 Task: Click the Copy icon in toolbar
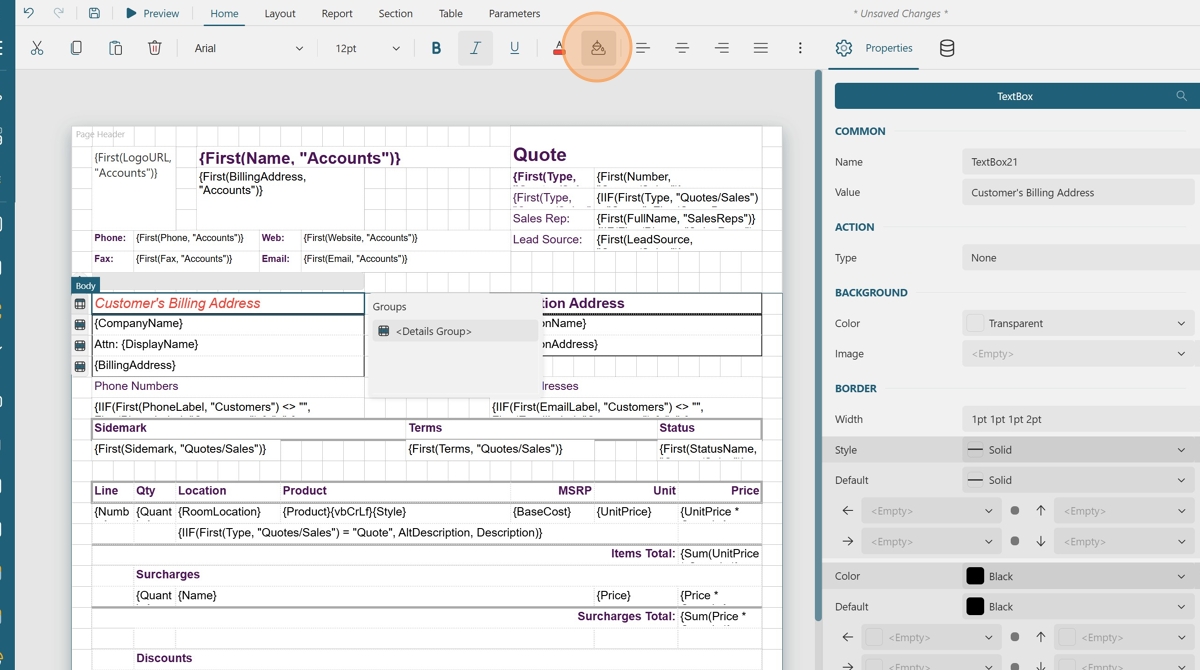(x=76, y=48)
